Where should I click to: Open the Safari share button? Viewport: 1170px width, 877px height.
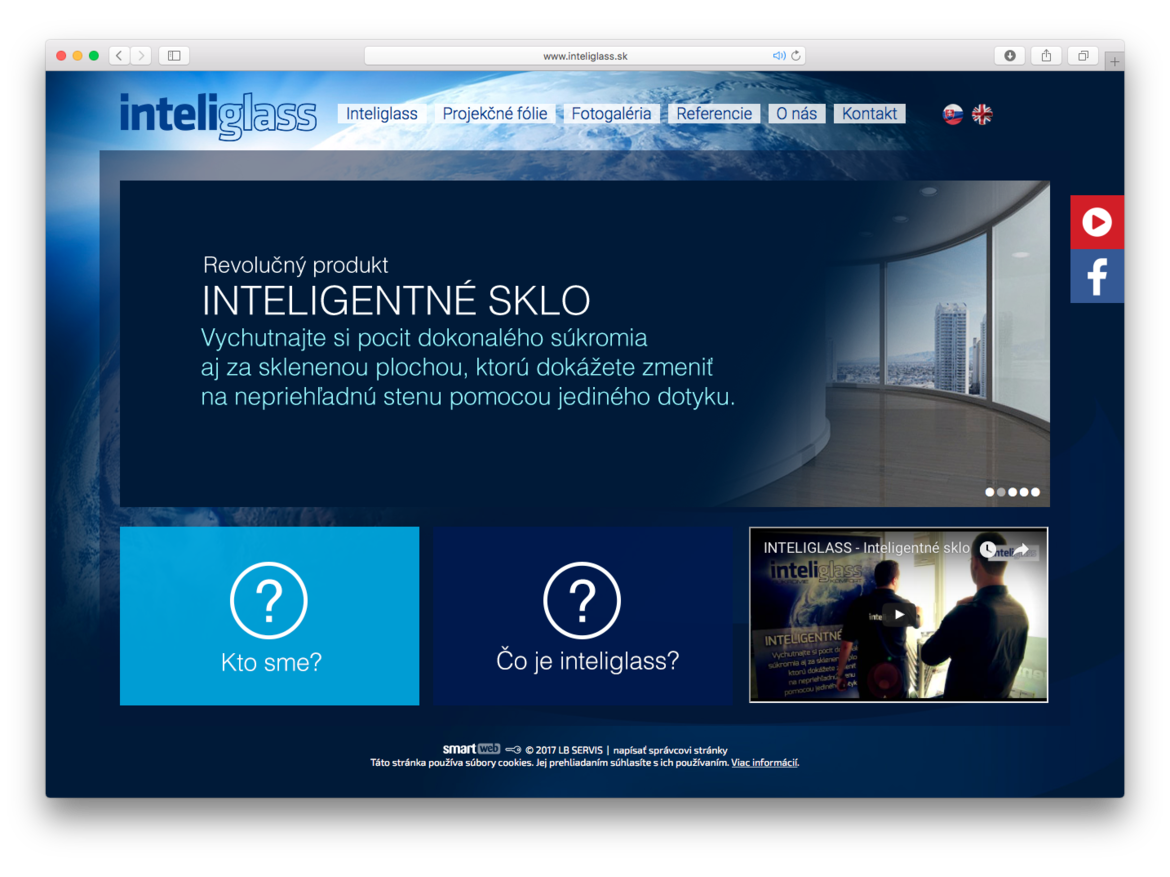point(1046,55)
